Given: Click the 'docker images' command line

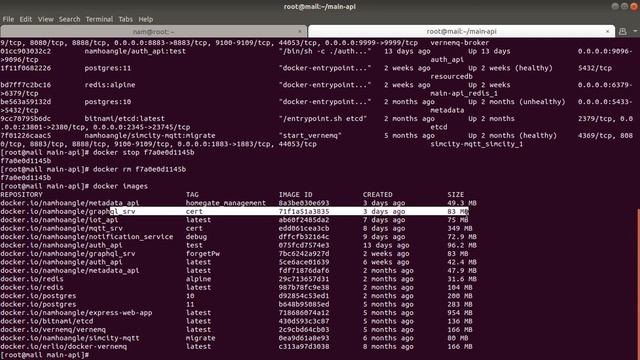Looking at the screenshot, I should [120, 186].
